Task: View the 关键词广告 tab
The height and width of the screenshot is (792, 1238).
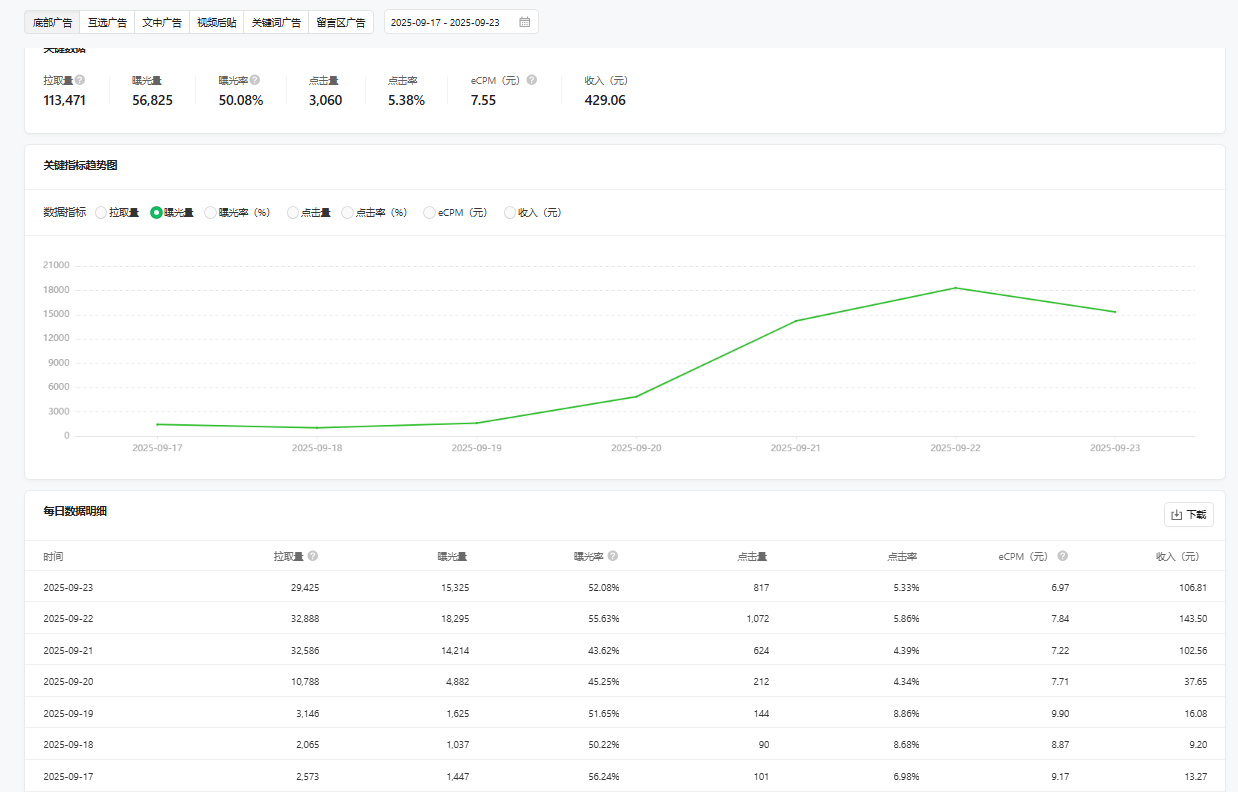Action: [x=276, y=22]
